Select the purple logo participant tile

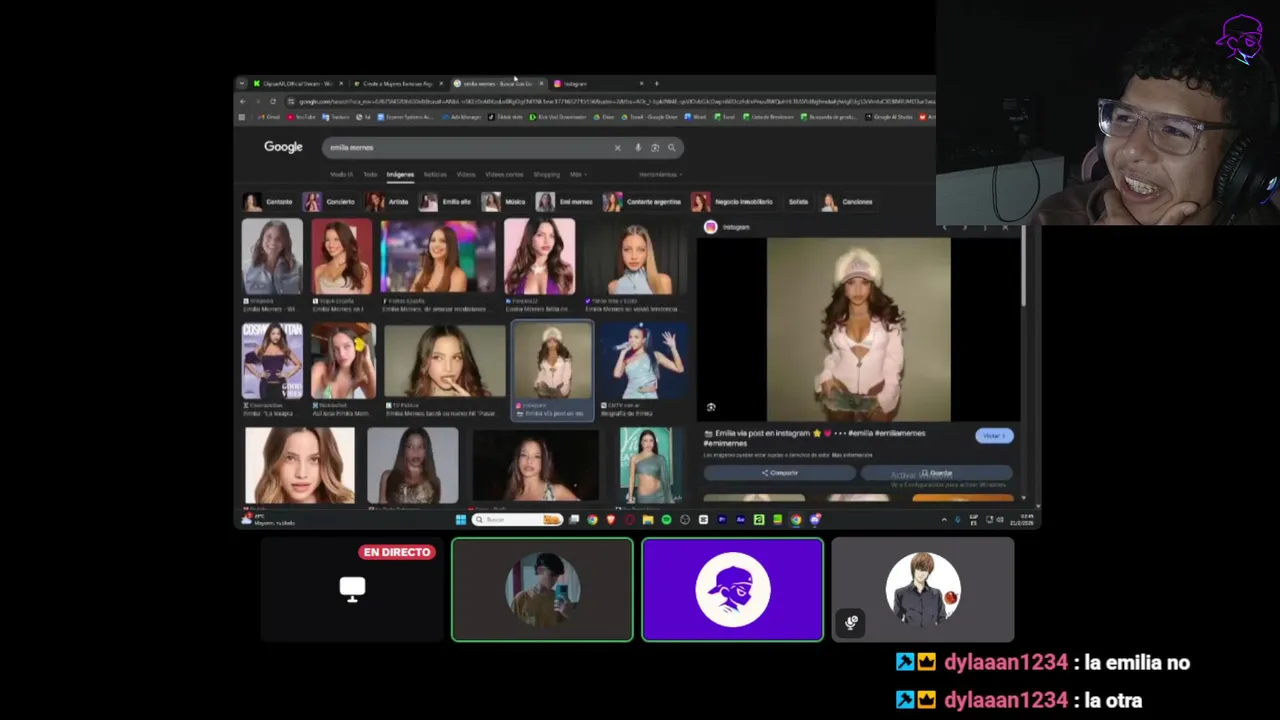733,590
